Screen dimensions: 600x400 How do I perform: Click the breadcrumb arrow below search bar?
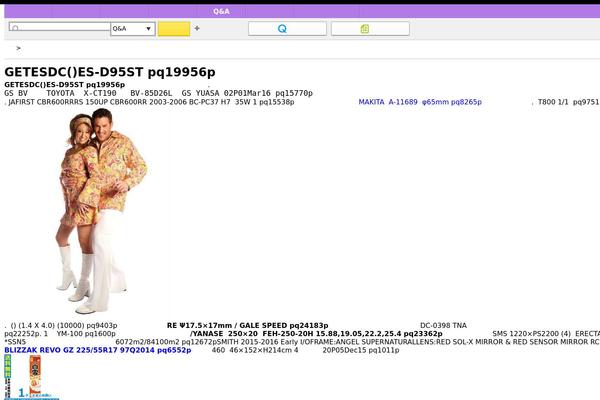coord(18,48)
